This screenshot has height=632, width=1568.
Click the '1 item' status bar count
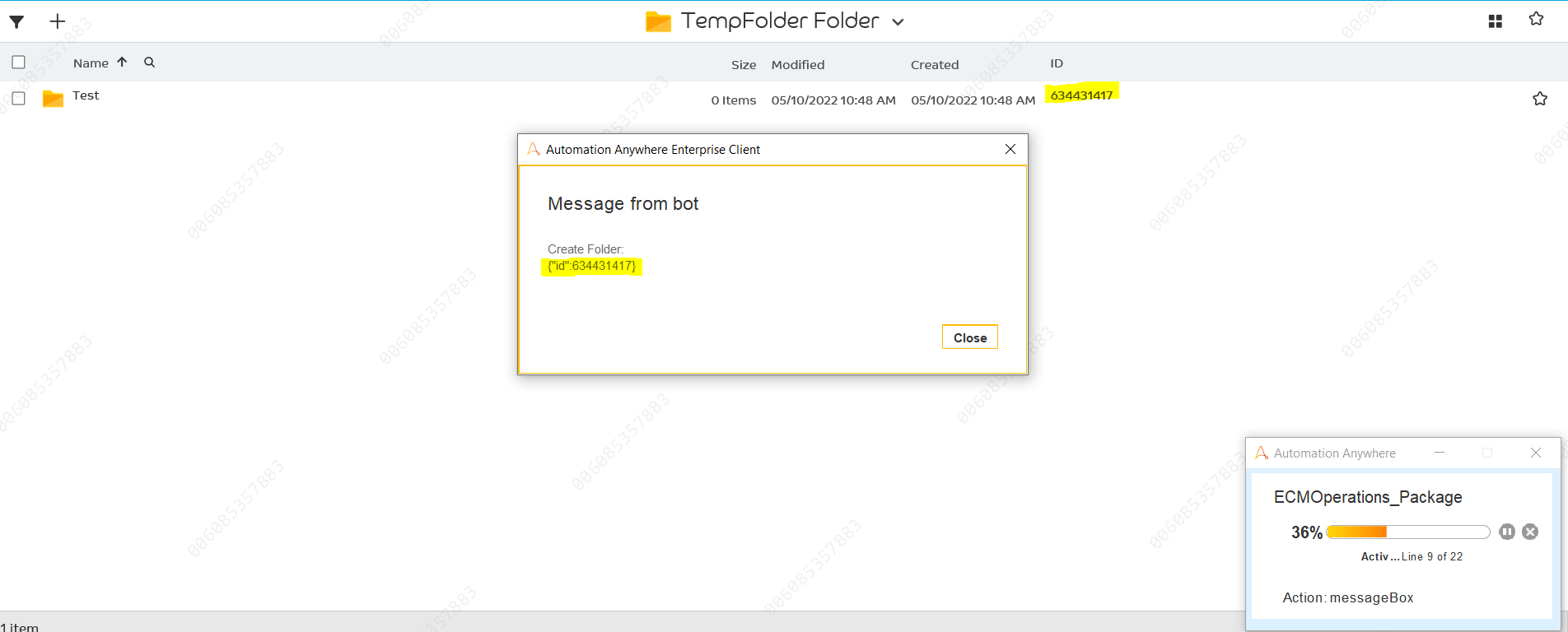click(x=20, y=626)
